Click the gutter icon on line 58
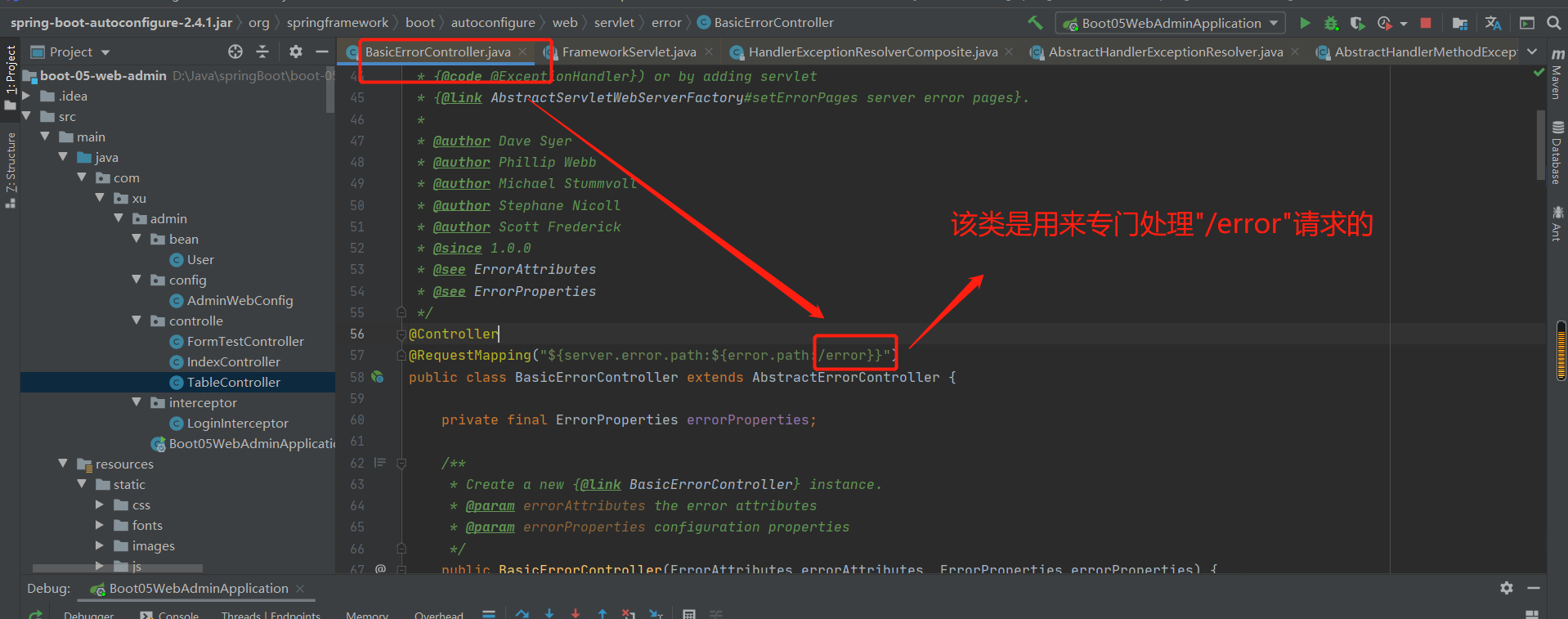 tap(378, 377)
